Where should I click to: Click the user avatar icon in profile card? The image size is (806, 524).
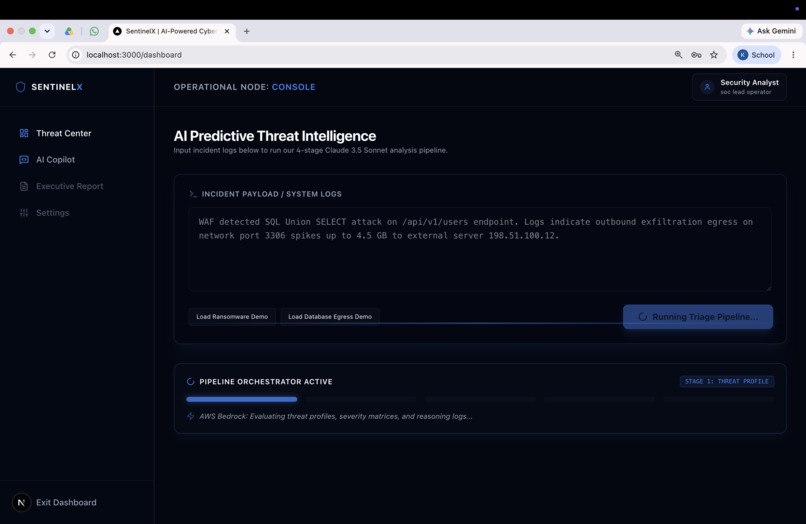click(x=707, y=87)
